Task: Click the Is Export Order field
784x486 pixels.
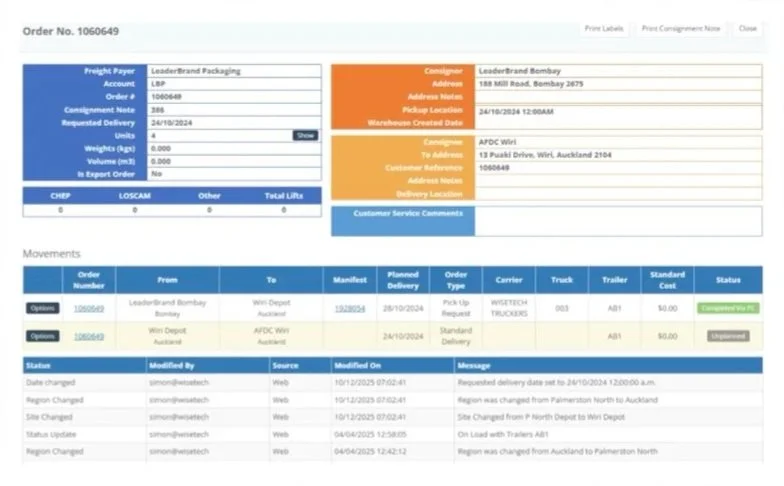Action: click(234, 174)
